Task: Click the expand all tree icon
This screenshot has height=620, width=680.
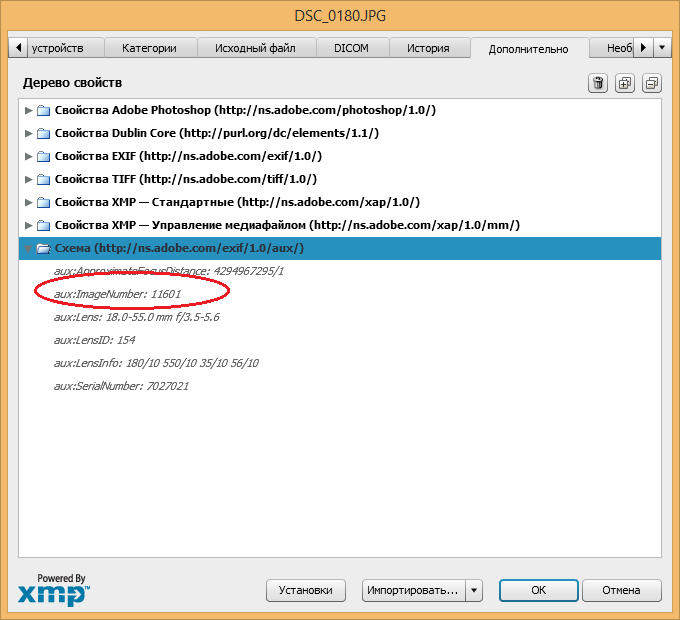Action: pos(625,83)
